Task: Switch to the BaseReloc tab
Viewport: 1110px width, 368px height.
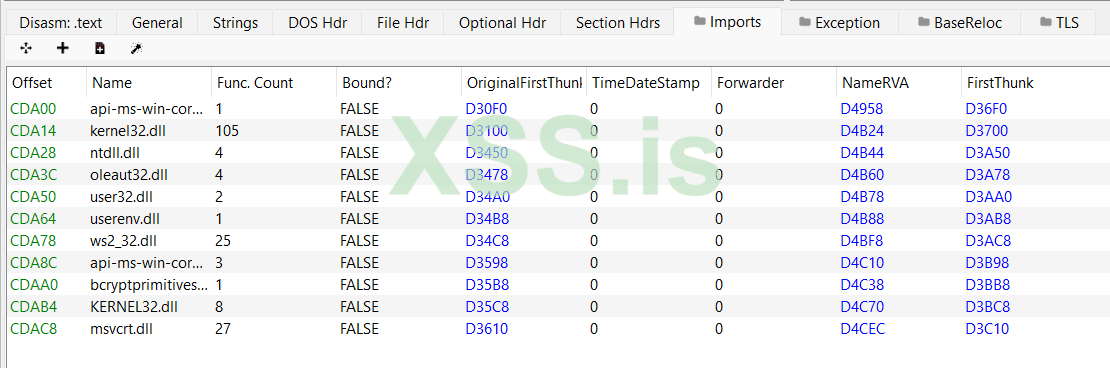Action: point(960,23)
